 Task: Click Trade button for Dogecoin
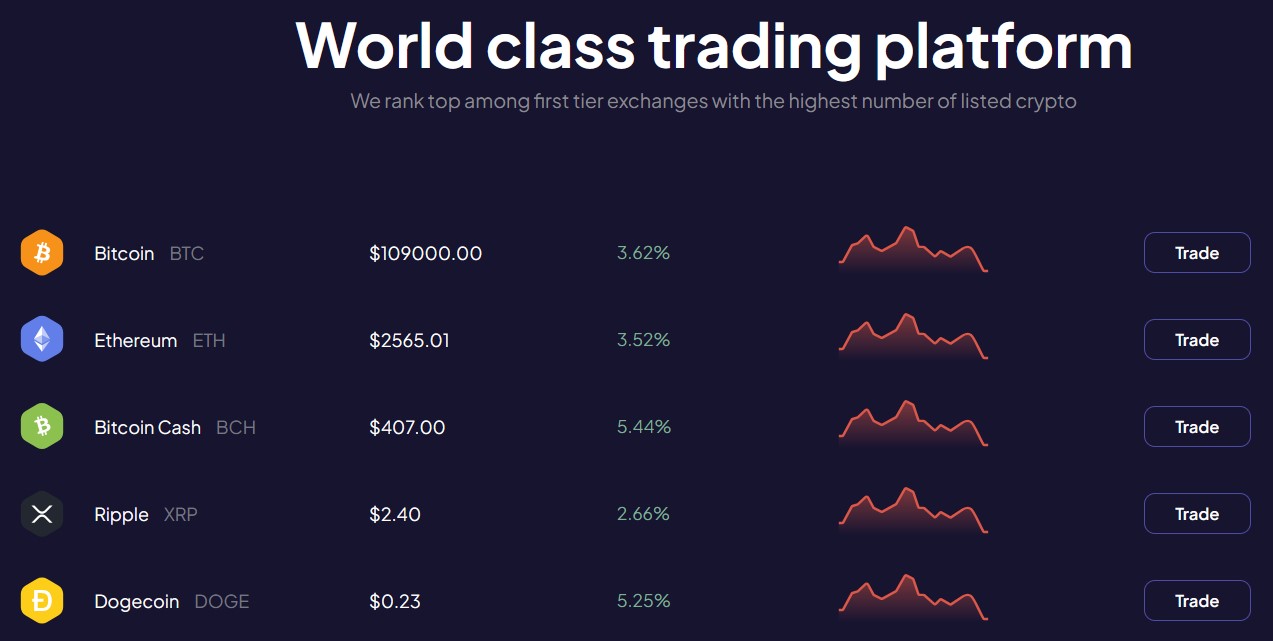pyautogui.click(x=1197, y=601)
